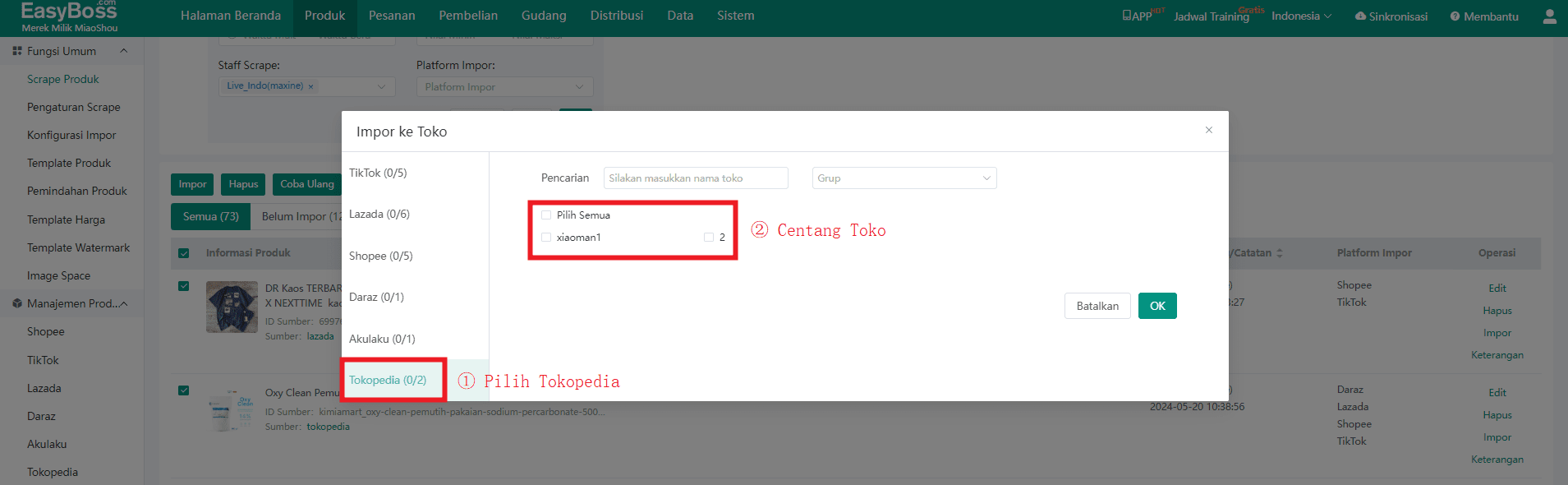Image resolution: width=1568 pixels, height=485 pixels.
Task: Open the user account avatar menu
Action: tap(1549, 16)
